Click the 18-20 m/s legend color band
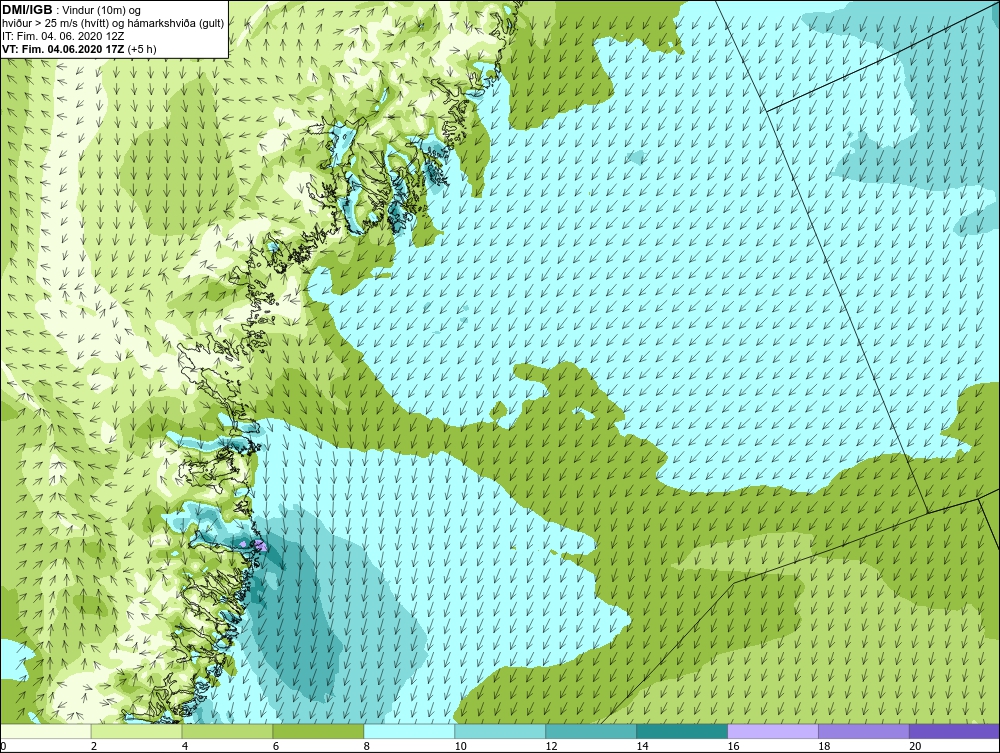Viewport: 1000px width, 753px height. click(x=864, y=731)
